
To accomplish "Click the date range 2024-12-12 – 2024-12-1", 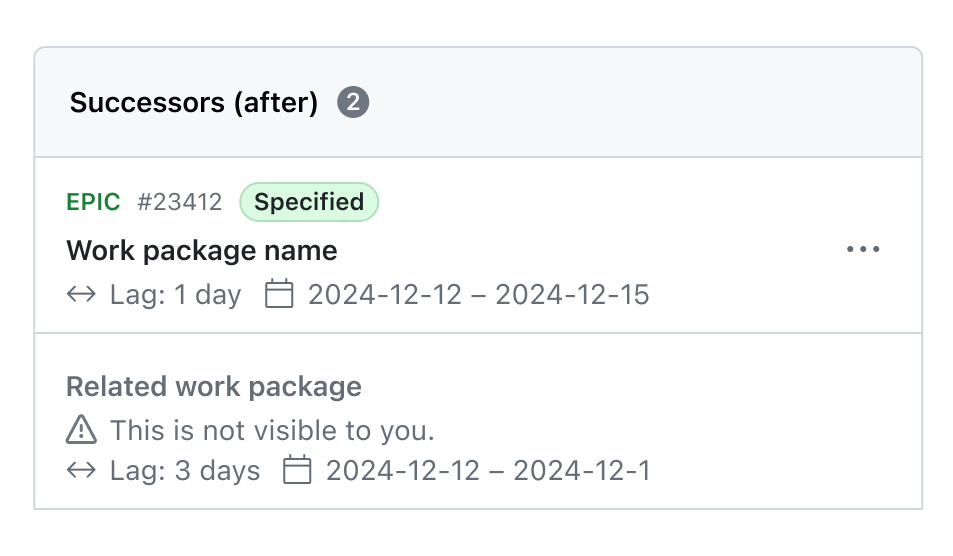I will tap(488, 470).
